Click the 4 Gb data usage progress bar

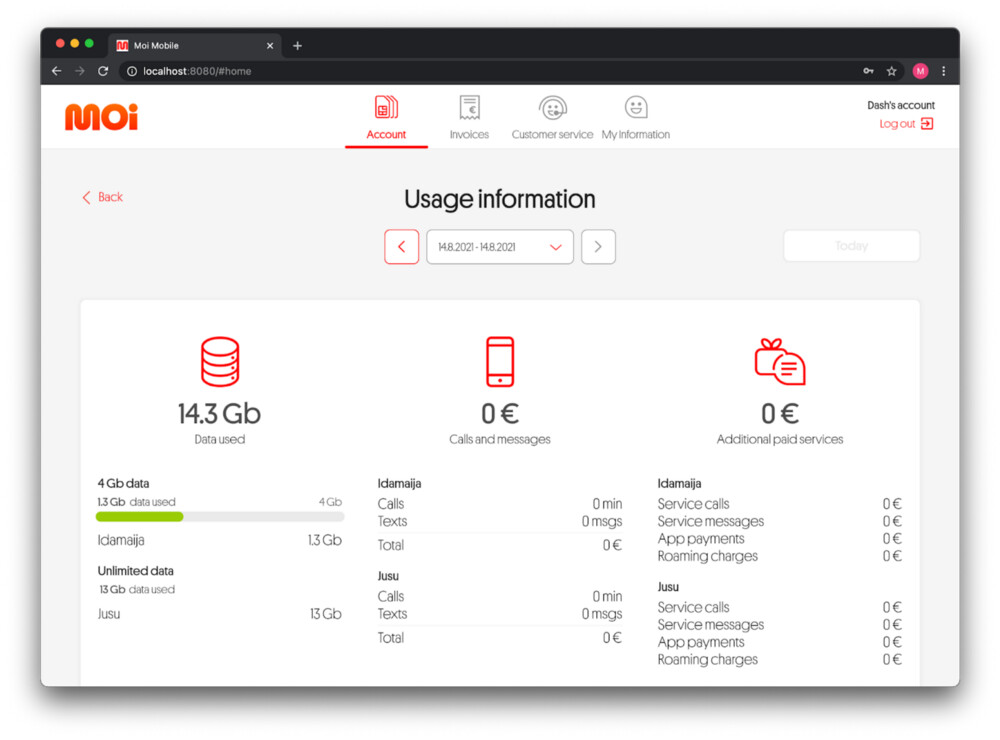point(220,517)
